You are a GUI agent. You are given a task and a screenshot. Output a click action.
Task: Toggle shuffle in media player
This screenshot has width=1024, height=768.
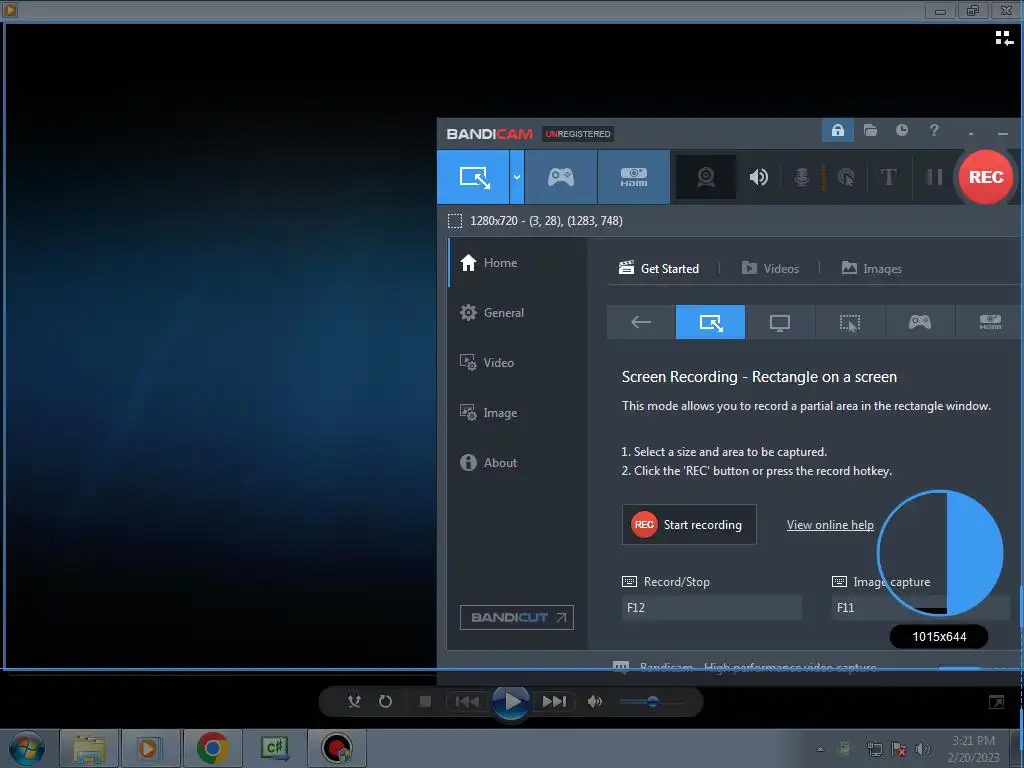click(x=355, y=701)
